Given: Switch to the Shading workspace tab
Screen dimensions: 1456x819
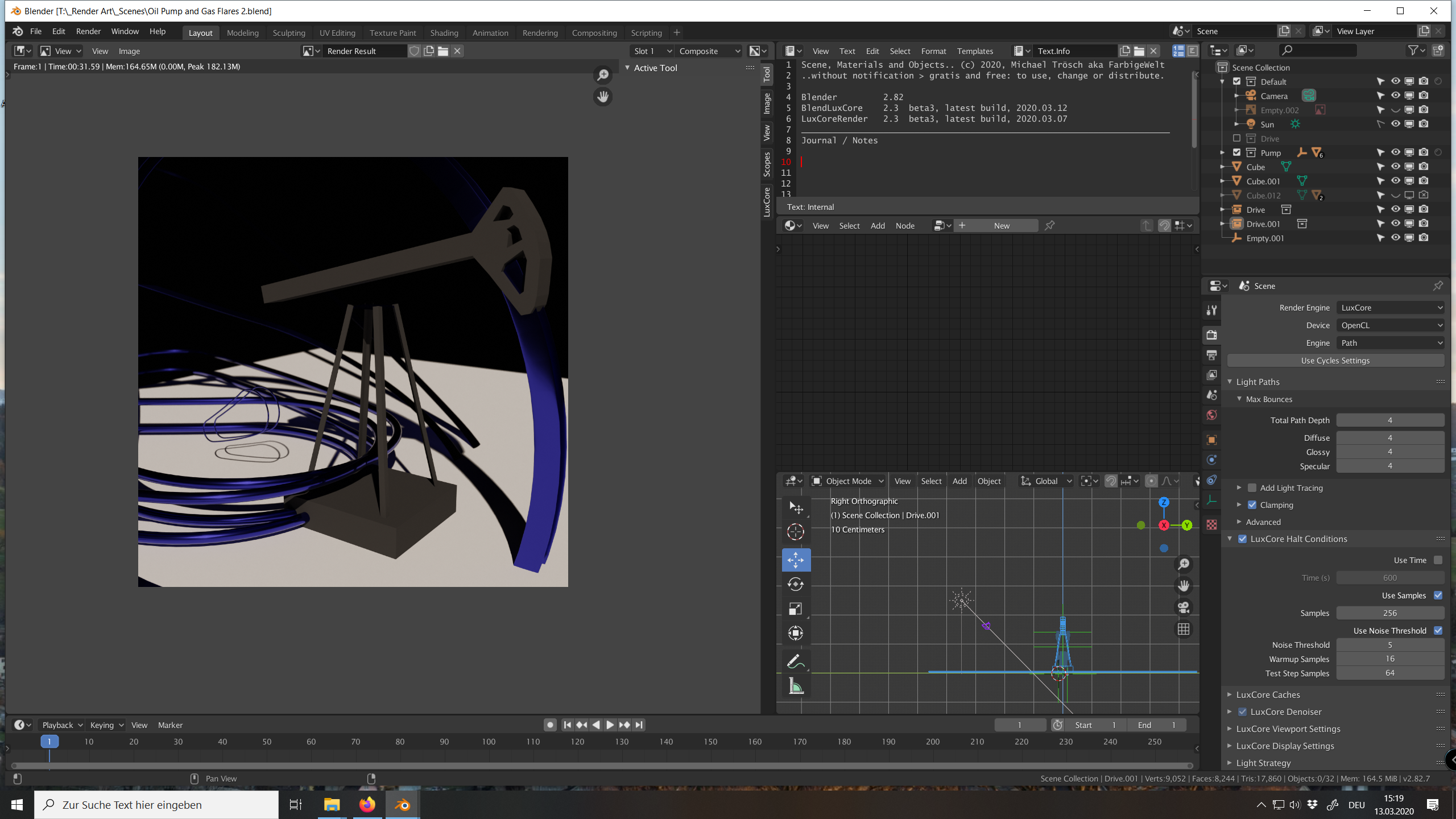Looking at the screenshot, I should tap(444, 32).
